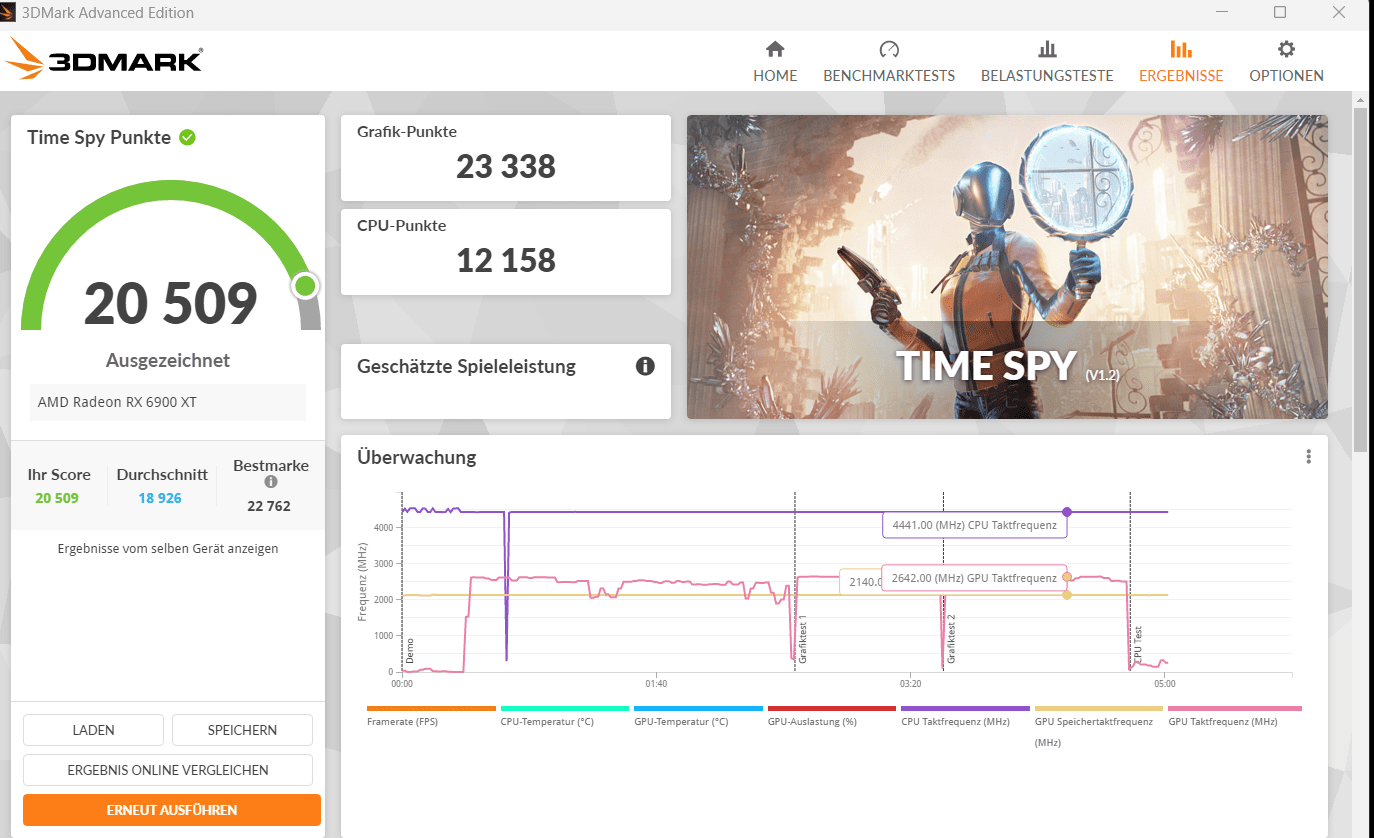The image size is (1374, 838).
Task: Click the Überwachung heading
Action: (417, 458)
